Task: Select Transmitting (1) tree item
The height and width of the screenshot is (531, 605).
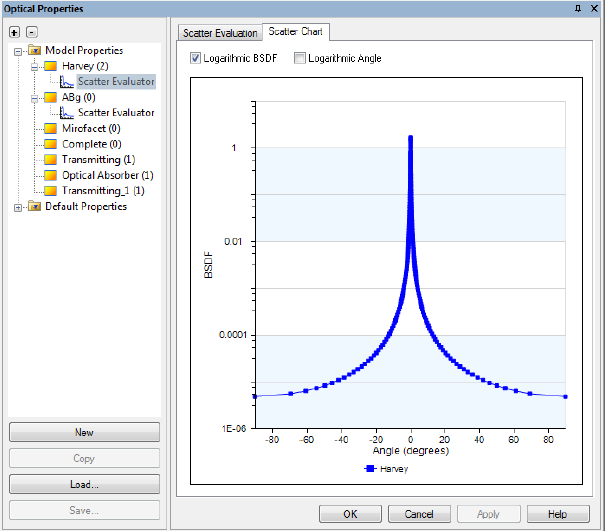Action: click(99, 159)
